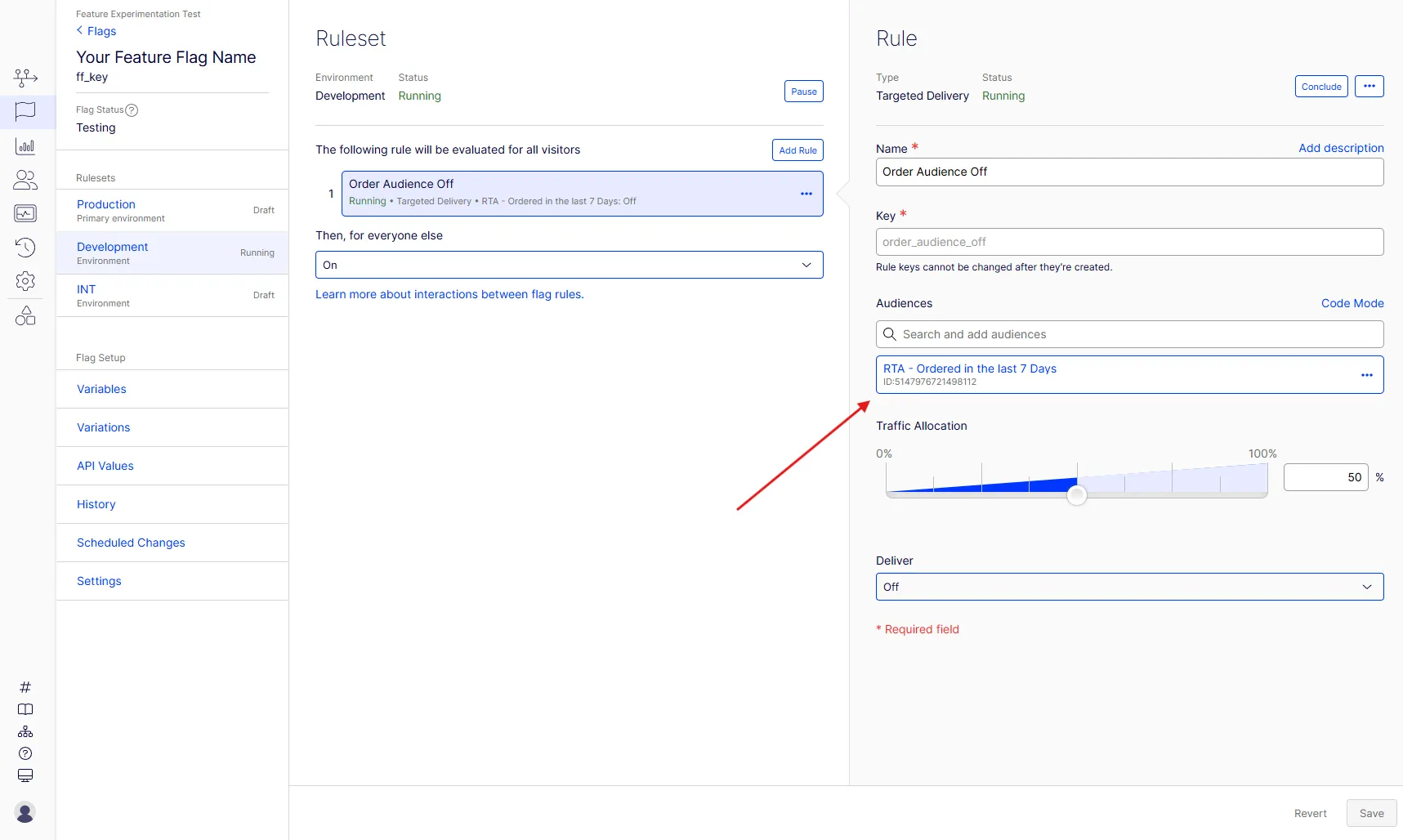1403x840 pixels.
Task: Click the search magnifier in audiences field
Action: 890,334
